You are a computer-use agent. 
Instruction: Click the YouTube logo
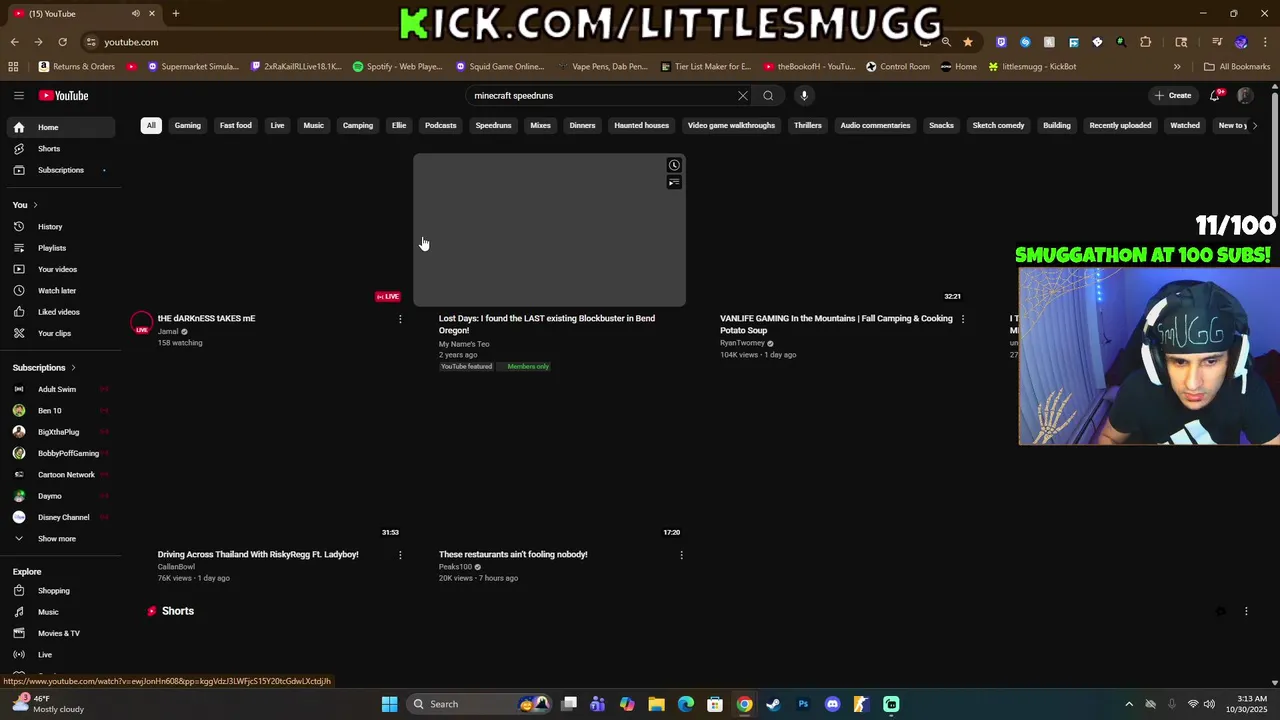pos(64,96)
